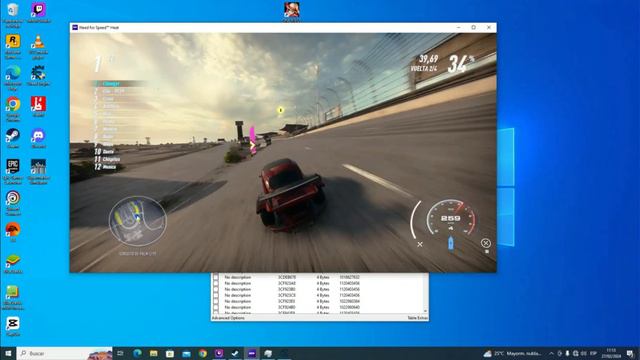Click the circular minimap in the game
640x360 pixels.
138,221
